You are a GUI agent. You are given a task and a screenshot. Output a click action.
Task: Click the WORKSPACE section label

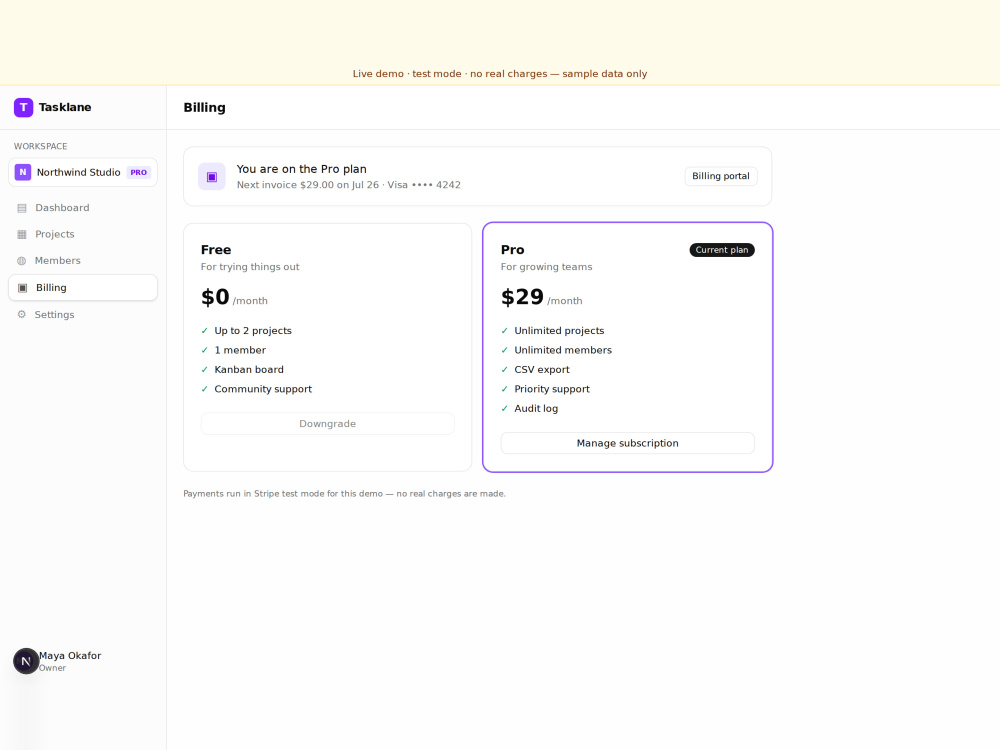pos(41,146)
